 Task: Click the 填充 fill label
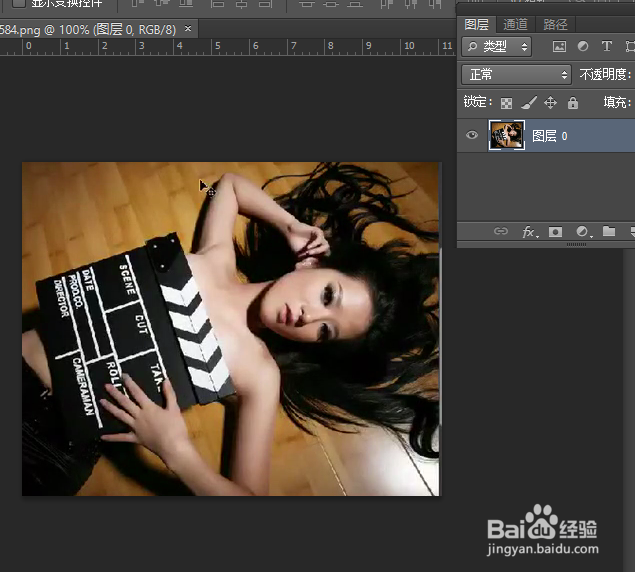[x=617, y=102]
